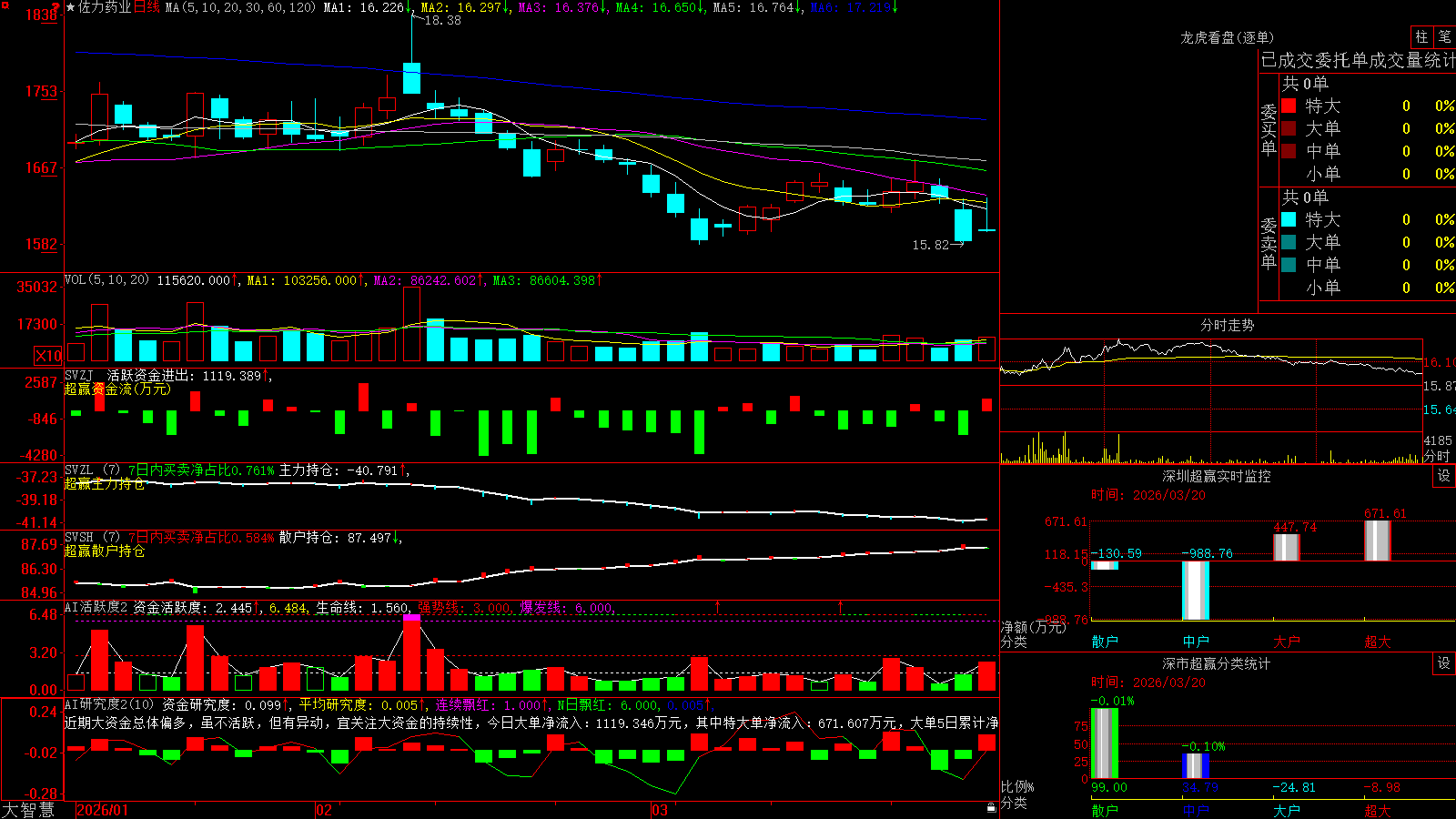Click the lock icon at the chart's bottom-right

[x=992, y=807]
